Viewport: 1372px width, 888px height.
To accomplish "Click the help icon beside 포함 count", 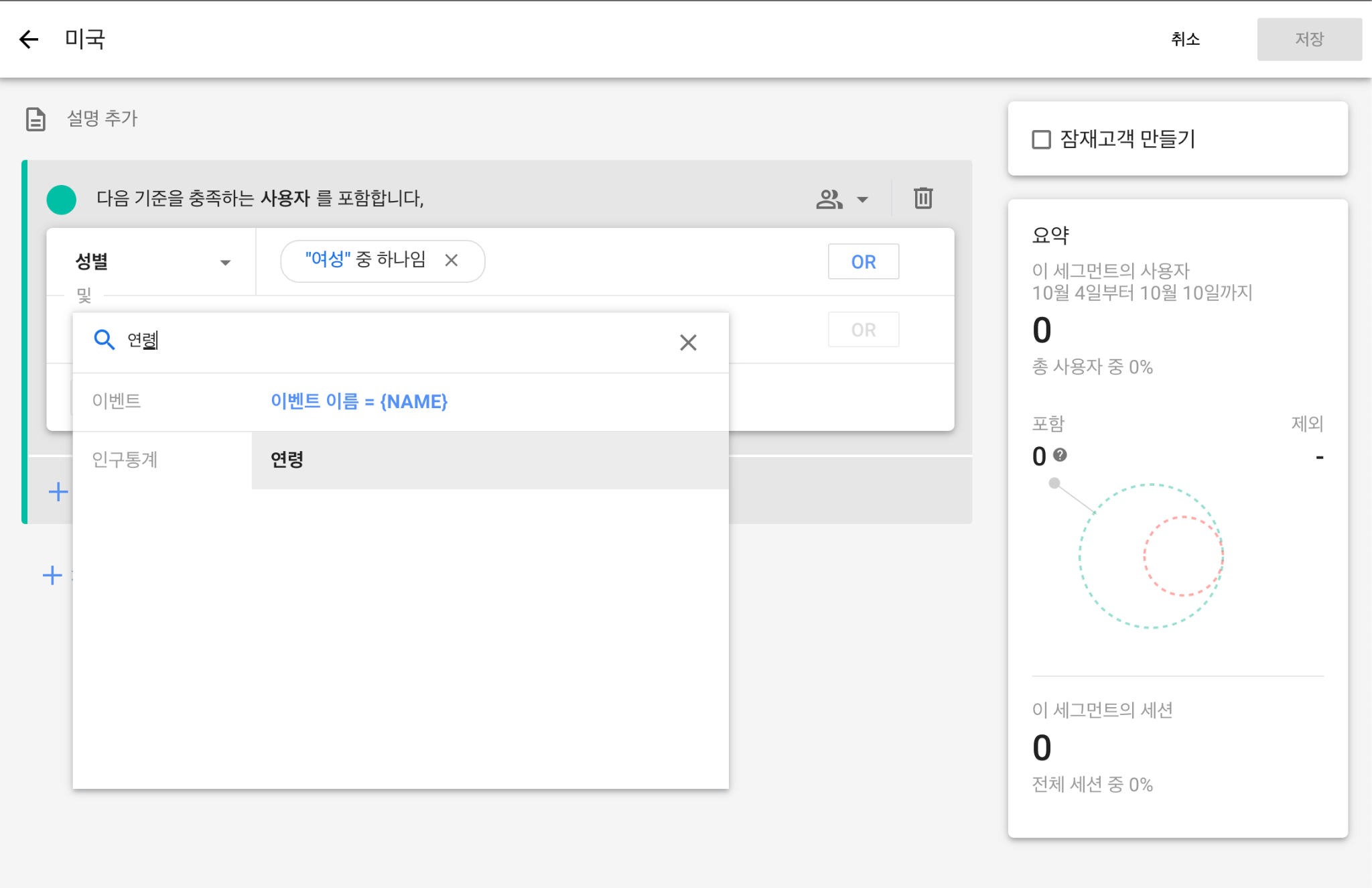I will [x=1060, y=455].
